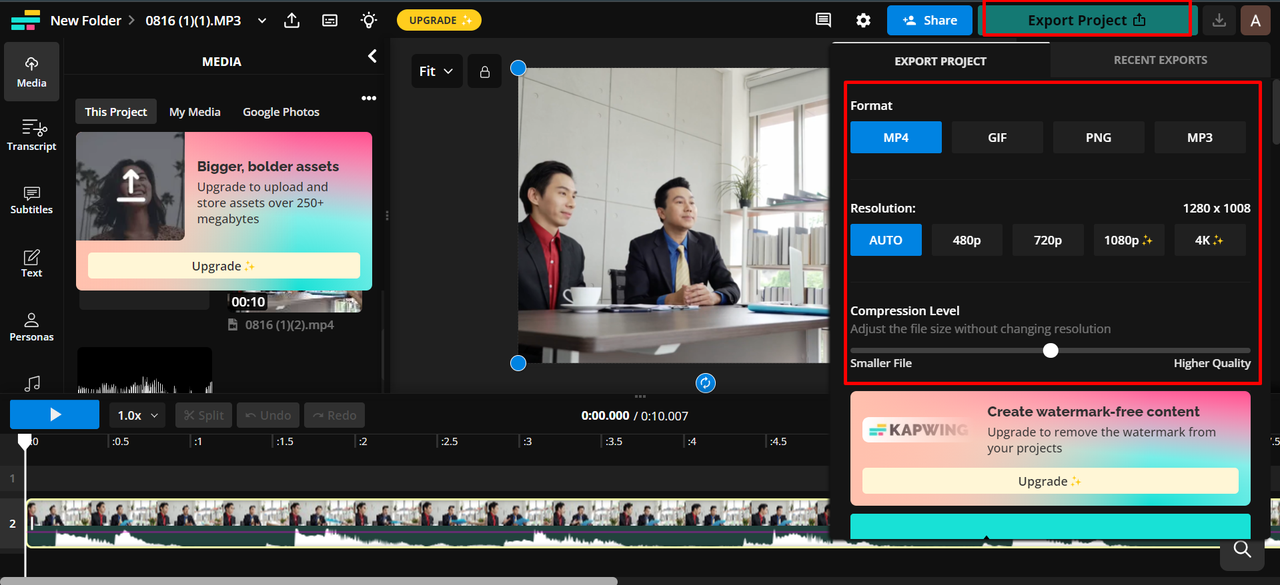Play the video with blue play button
The height and width of the screenshot is (585, 1280).
(x=55, y=414)
